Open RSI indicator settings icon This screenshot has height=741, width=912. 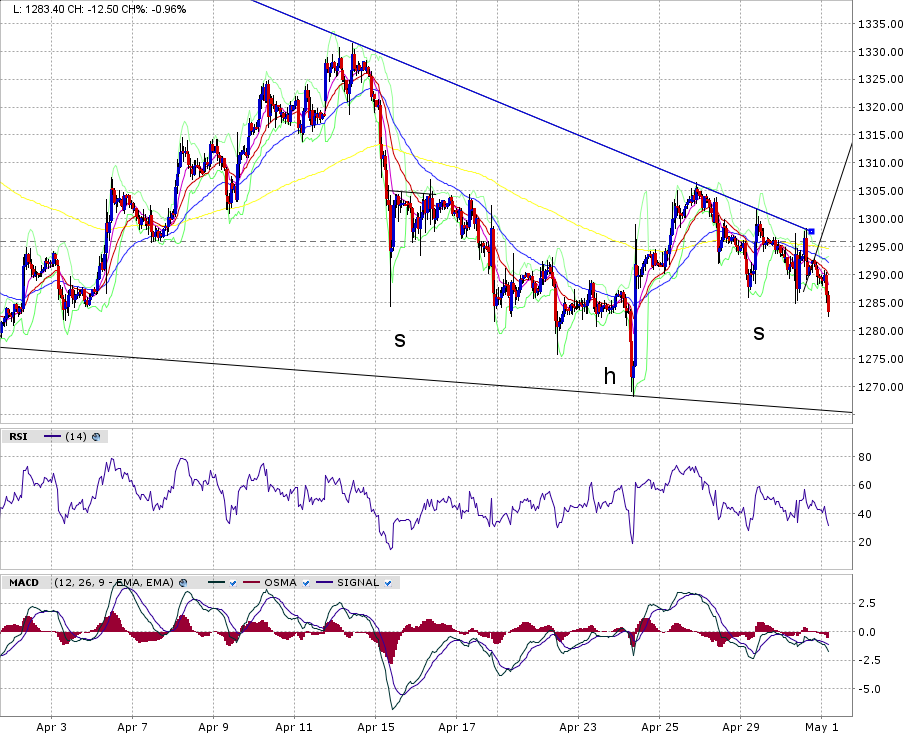click(x=96, y=437)
